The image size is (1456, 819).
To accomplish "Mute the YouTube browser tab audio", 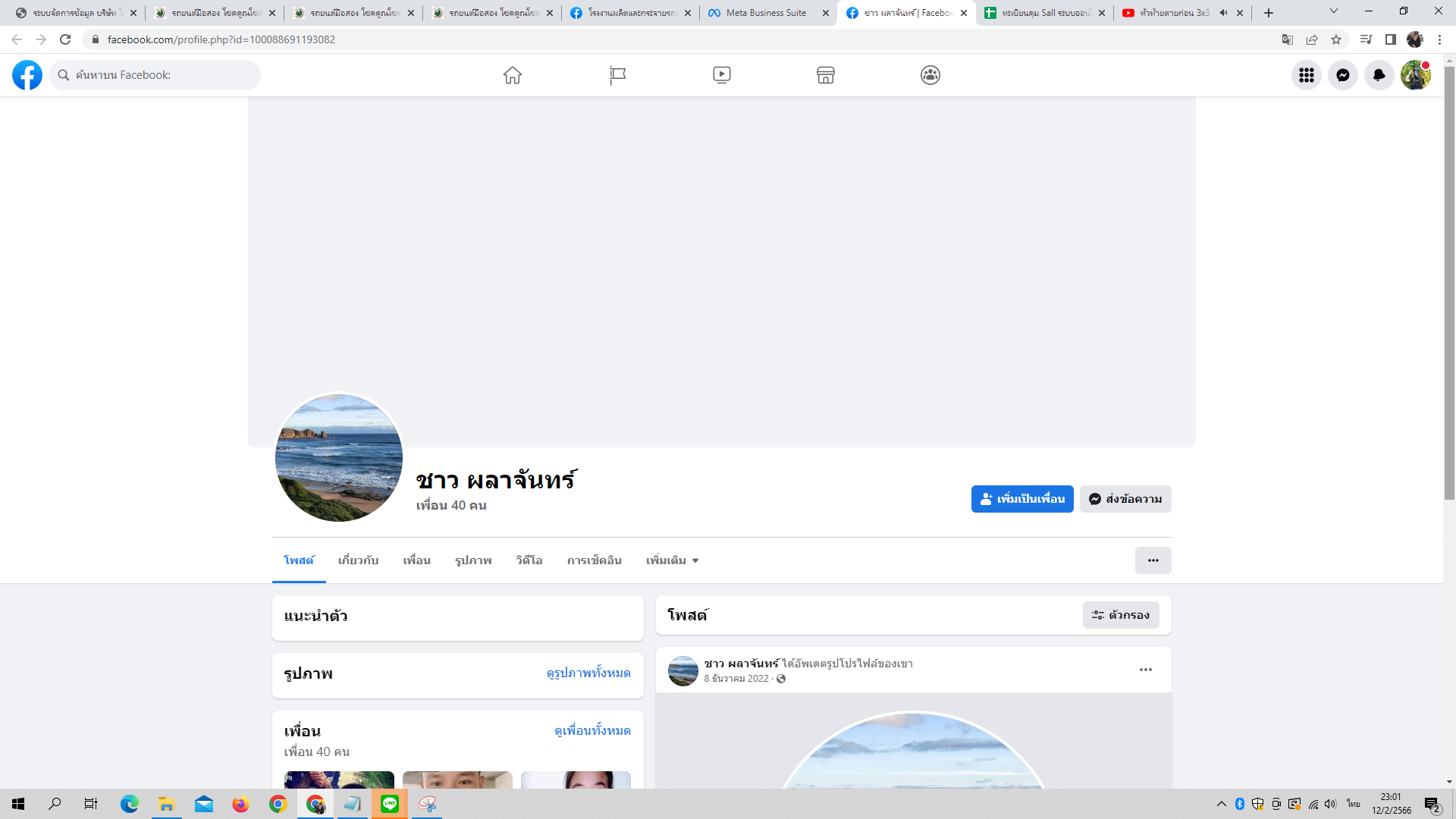I will [1223, 13].
